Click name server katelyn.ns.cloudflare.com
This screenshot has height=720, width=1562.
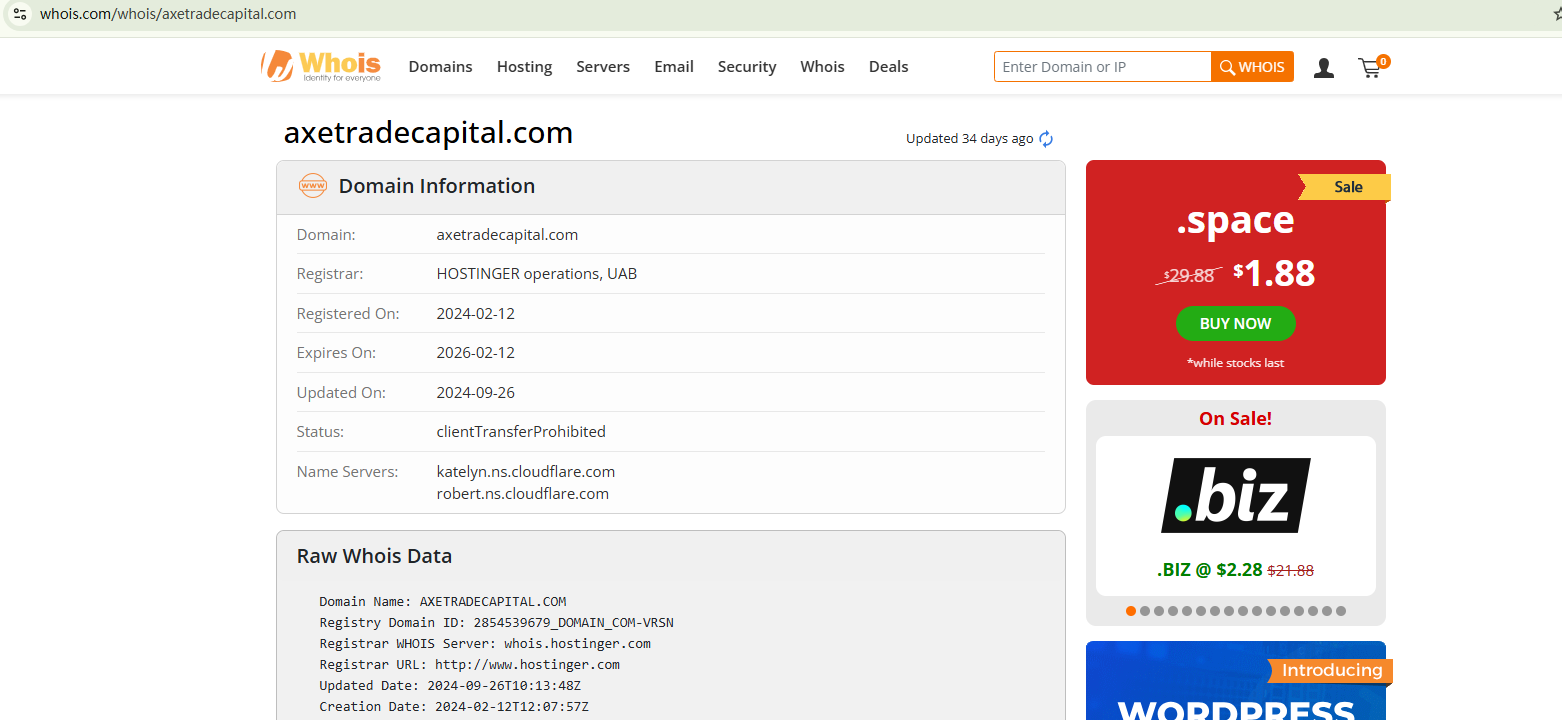coord(526,472)
